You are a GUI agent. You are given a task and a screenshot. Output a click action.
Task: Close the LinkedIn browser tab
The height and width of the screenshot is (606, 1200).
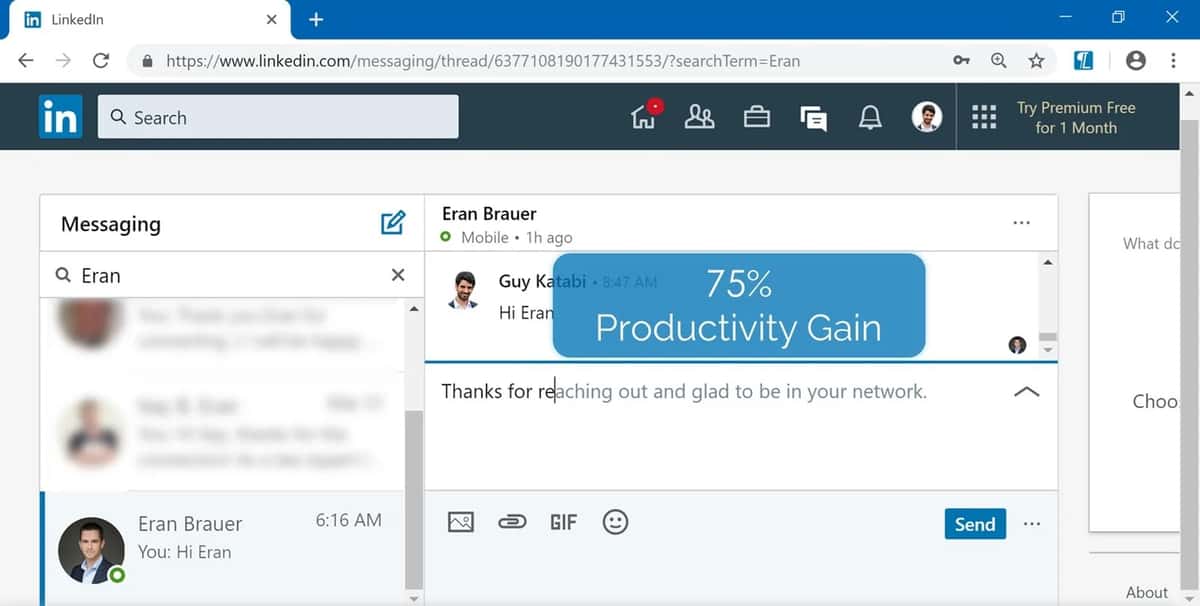point(272,19)
